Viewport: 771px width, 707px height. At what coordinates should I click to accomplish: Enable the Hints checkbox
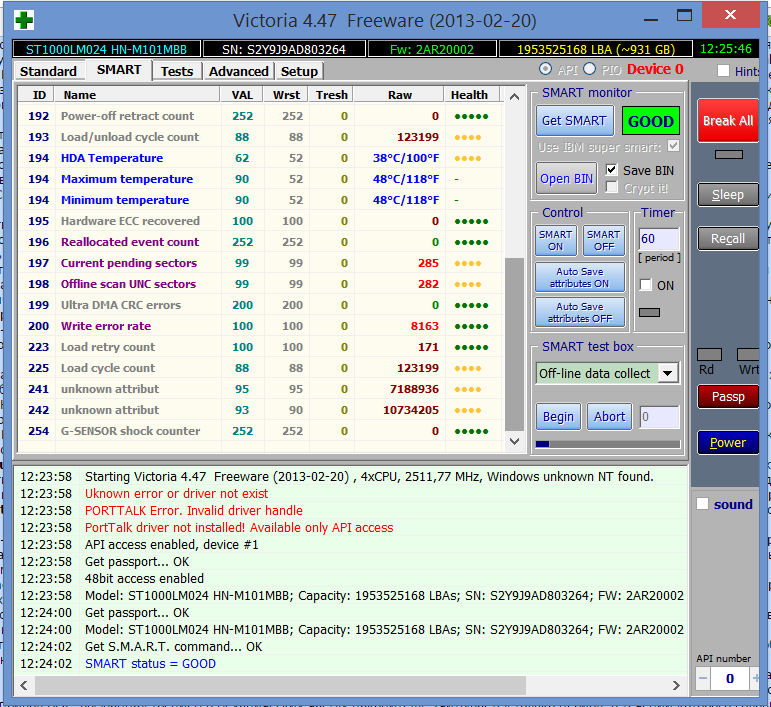723,71
